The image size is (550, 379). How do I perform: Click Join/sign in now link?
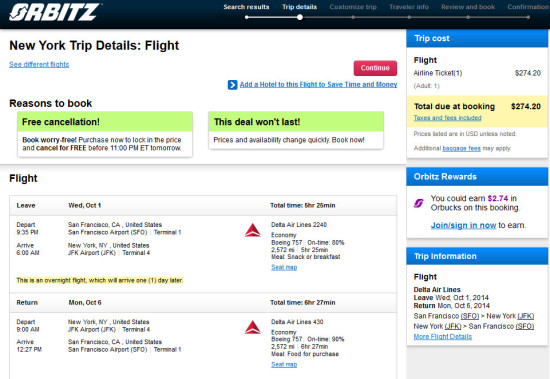(463, 225)
